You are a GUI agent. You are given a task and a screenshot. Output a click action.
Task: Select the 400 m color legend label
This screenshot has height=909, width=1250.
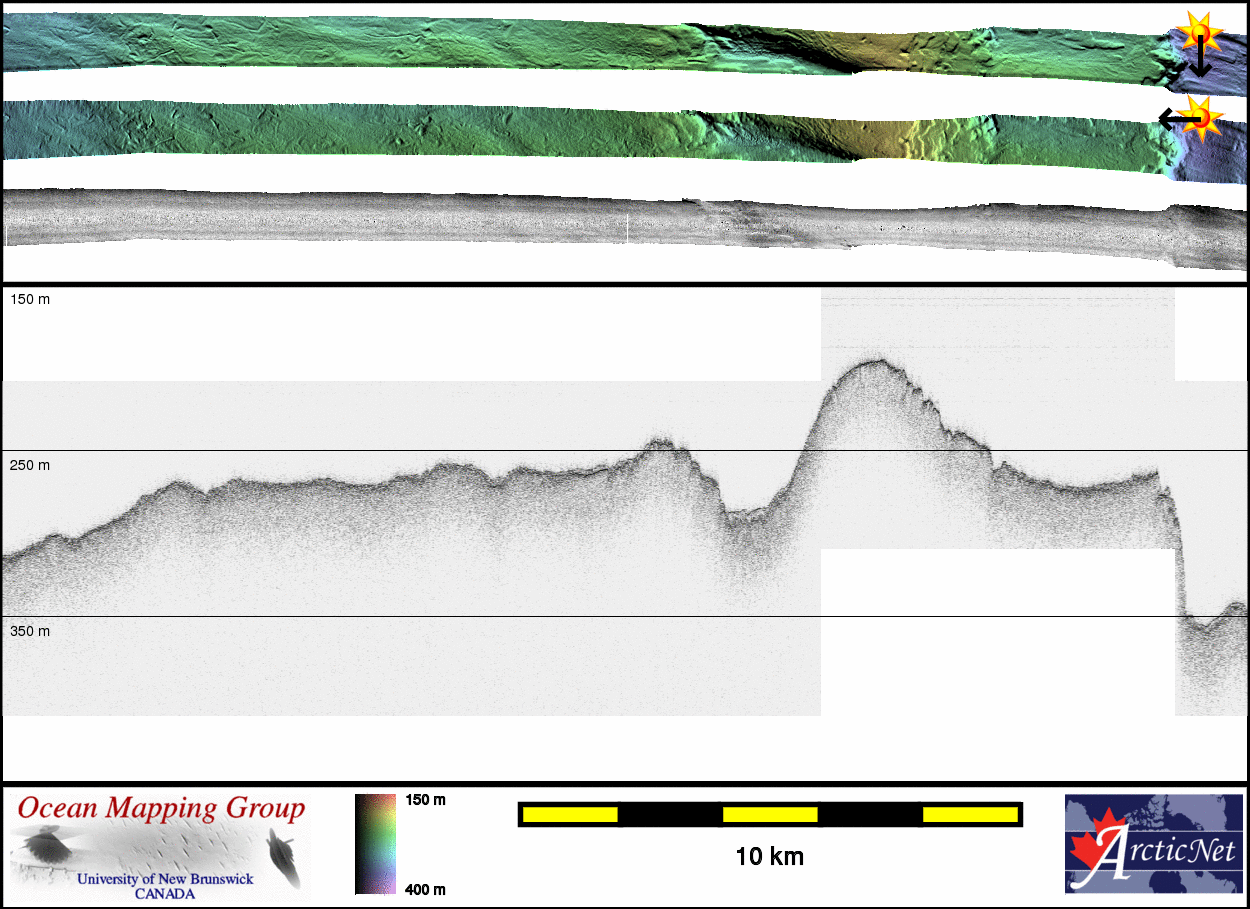coord(425,889)
